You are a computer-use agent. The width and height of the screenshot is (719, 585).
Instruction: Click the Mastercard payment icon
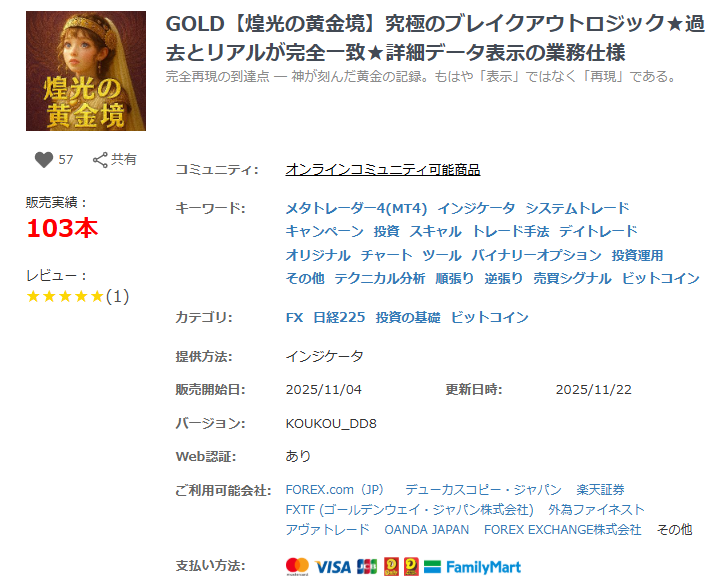(297, 566)
